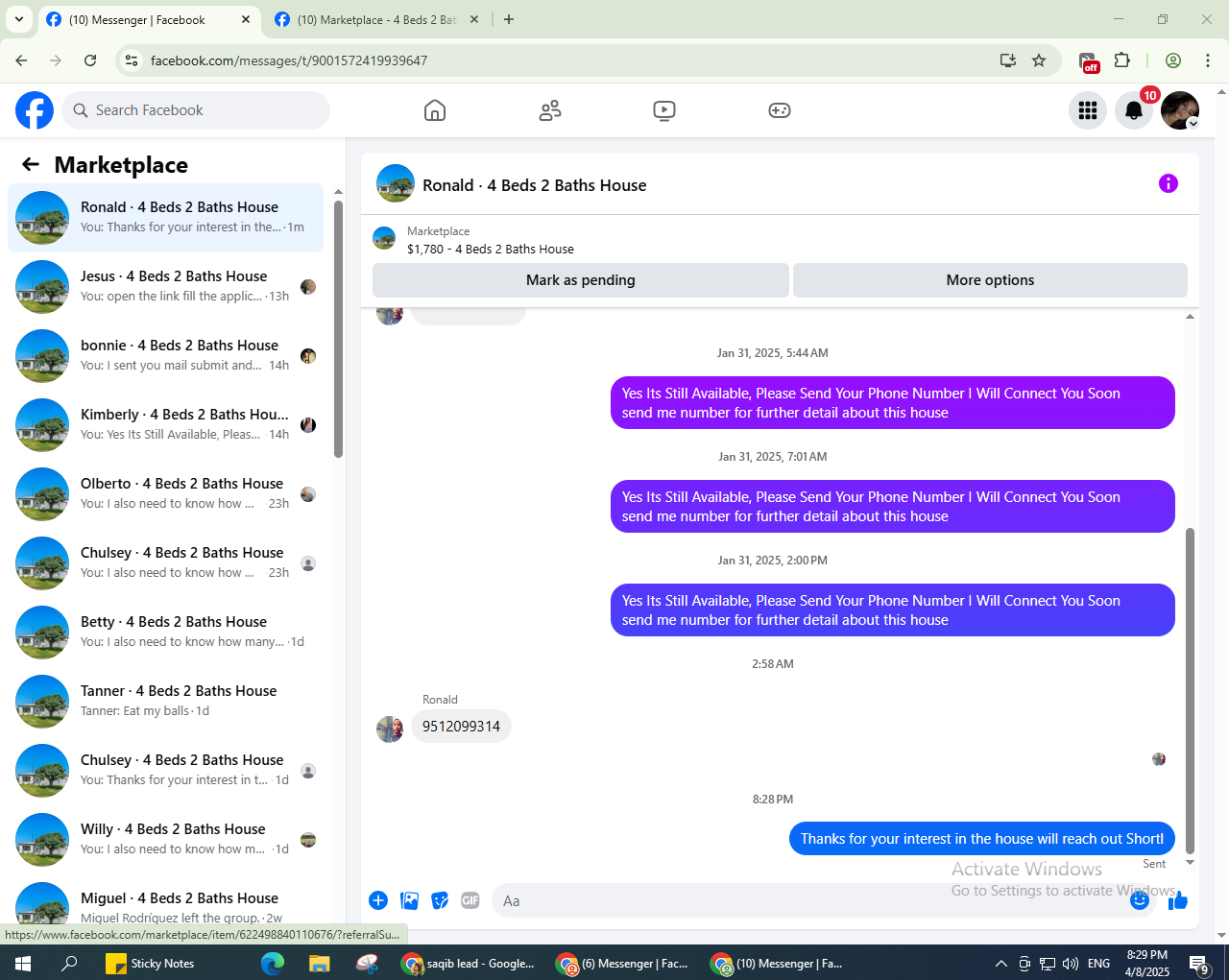The image size is (1229, 980).
Task: Bookmark this page with star icon
Action: point(1039,60)
